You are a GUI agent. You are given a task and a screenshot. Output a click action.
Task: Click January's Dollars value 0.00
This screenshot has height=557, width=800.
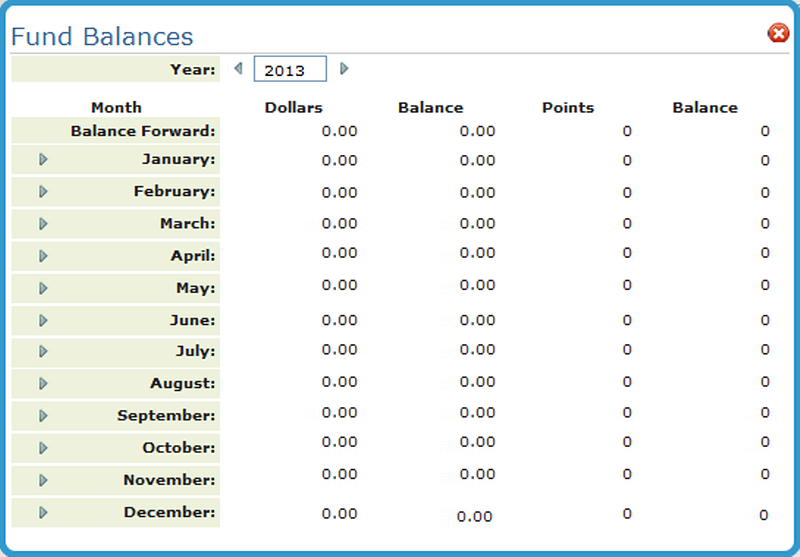tap(339, 161)
